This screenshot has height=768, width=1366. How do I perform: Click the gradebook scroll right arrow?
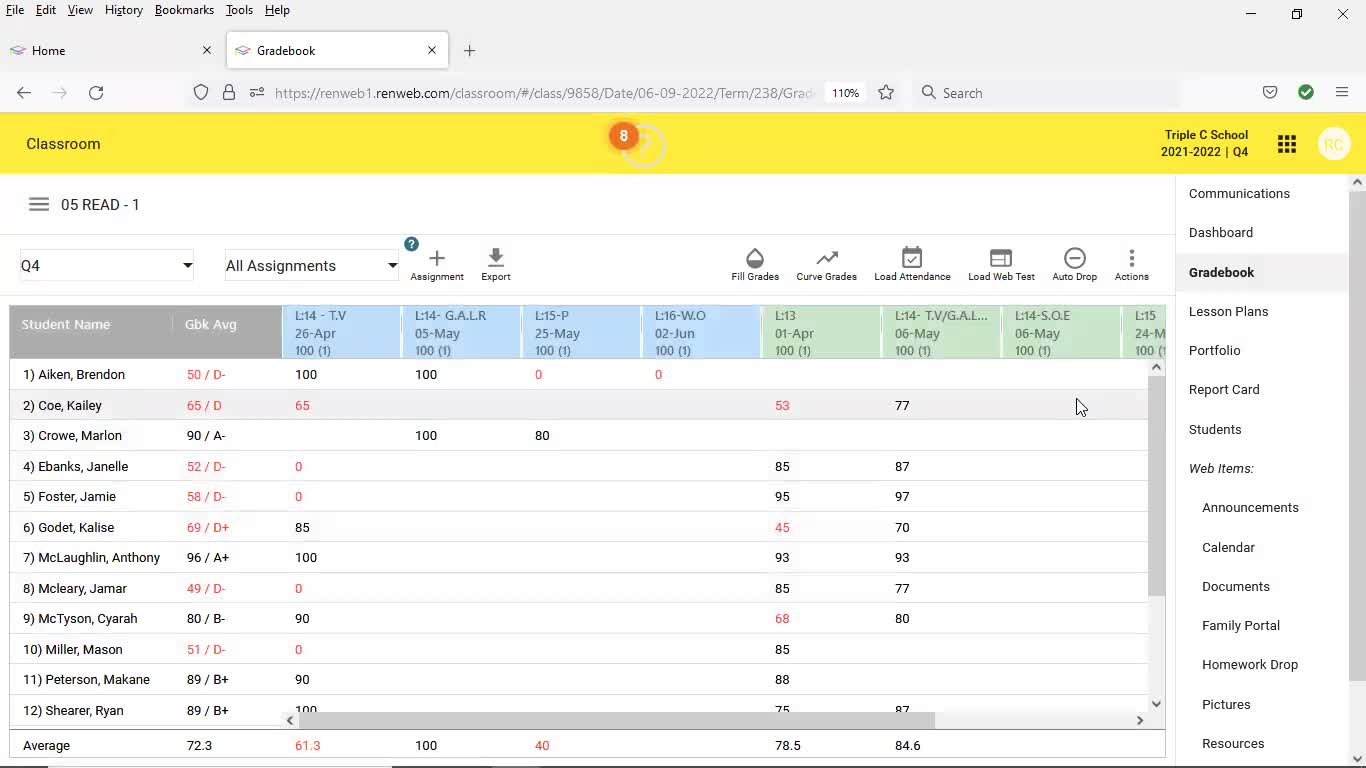pyautogui.click(x=1139, y=720)
